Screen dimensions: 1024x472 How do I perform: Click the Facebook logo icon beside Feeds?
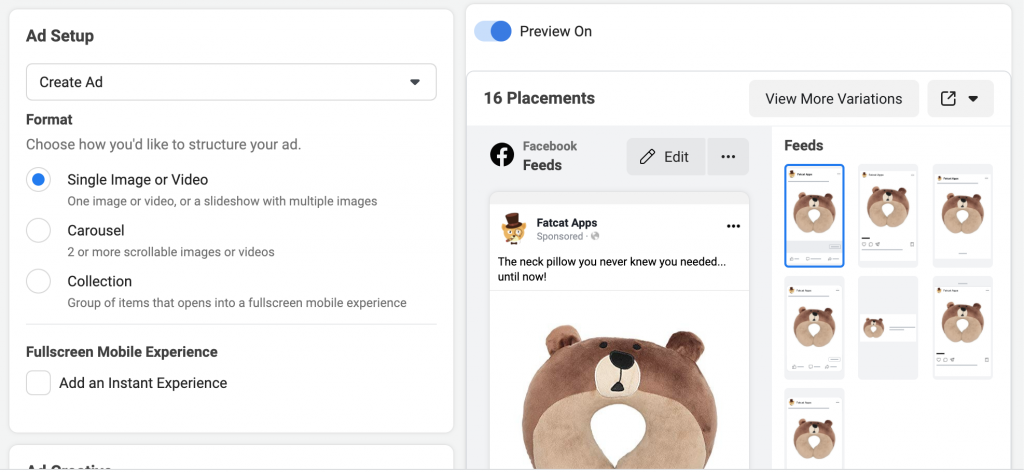point(502,156)
